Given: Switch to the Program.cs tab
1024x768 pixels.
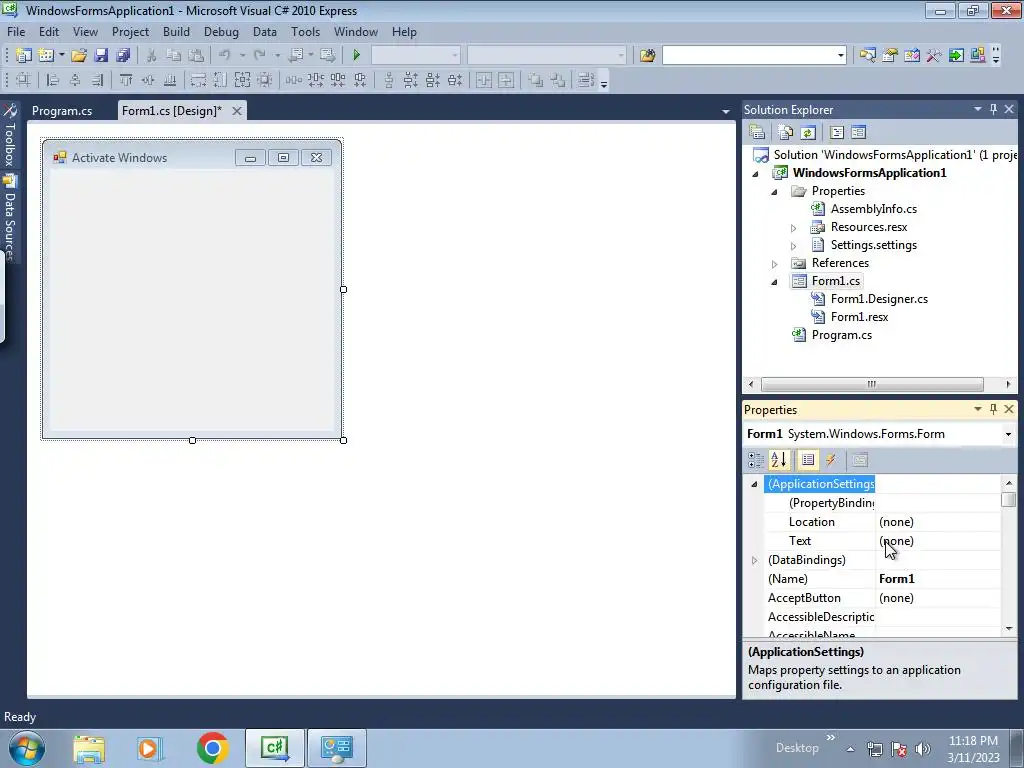Looking at the screenshot, I should coord(62,111).
